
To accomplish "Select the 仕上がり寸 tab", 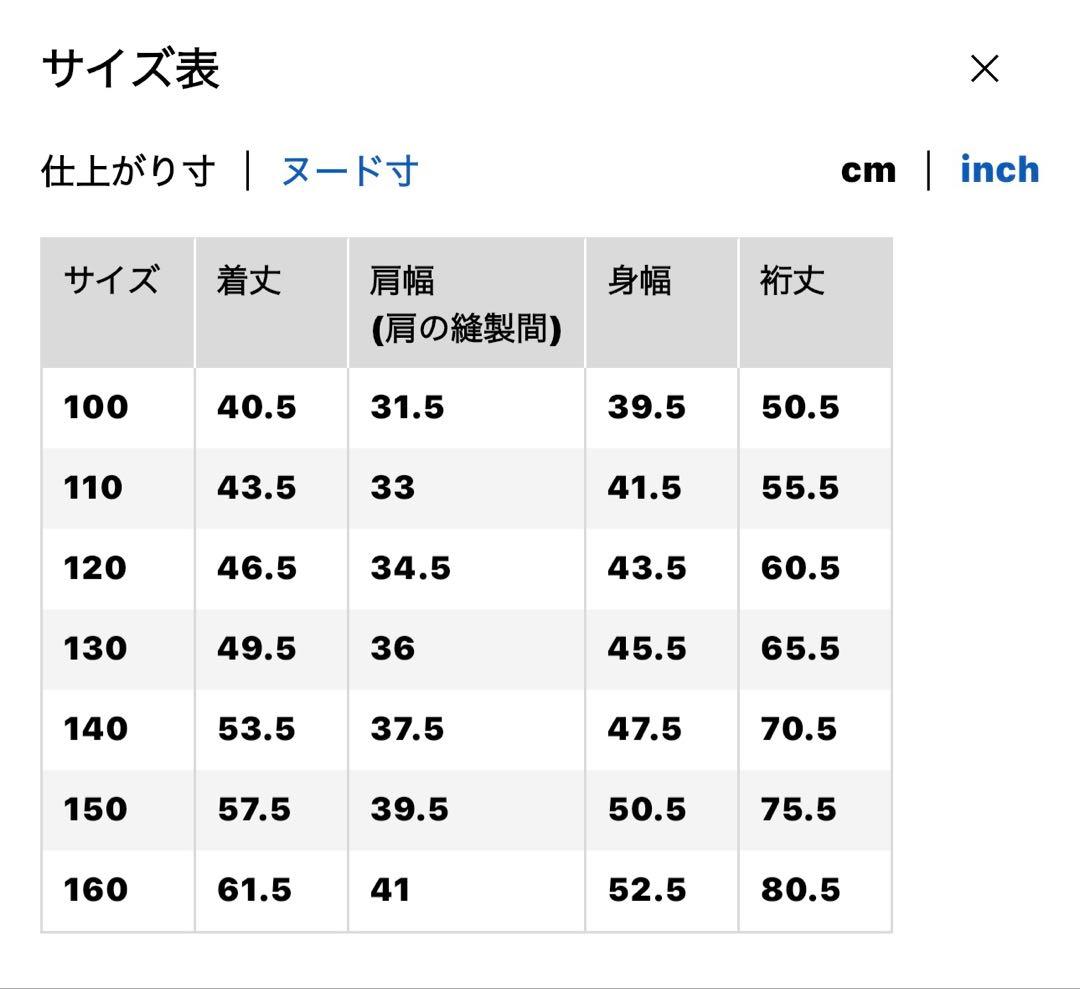I will tap(128, 171).
